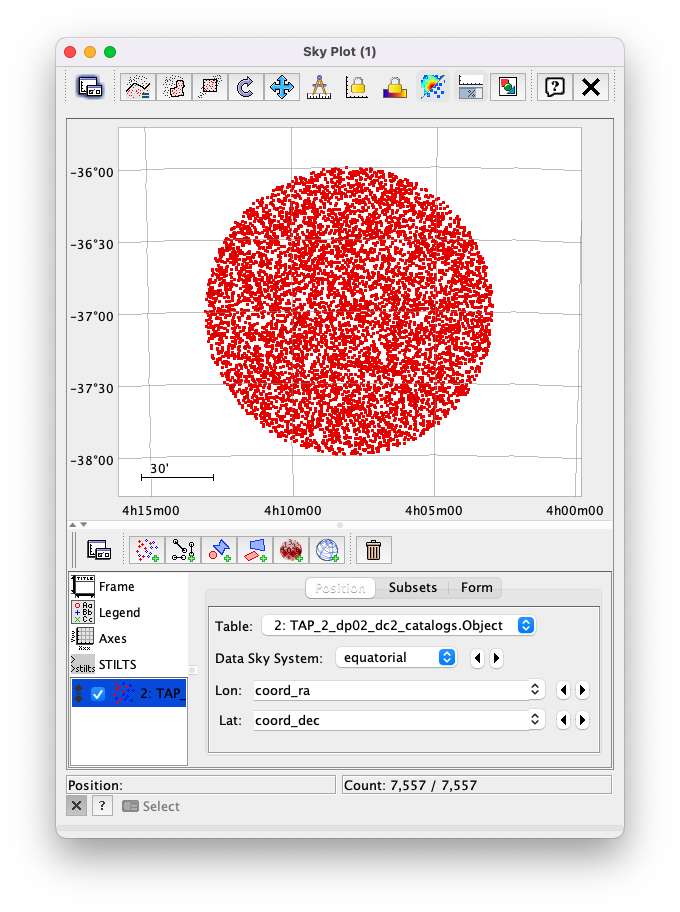The width and height of the screenshot is (680, 912).
Task: Click the 2: TAP_ layer drag handle arrows
Action: click(79, 693)
